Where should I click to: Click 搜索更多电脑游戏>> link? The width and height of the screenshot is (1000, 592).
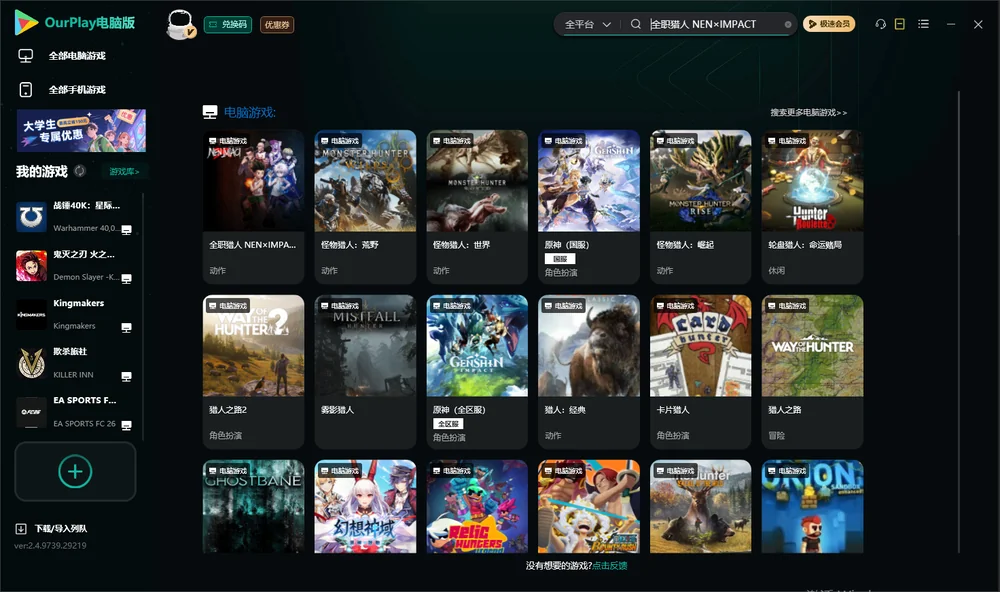(808, 112)
